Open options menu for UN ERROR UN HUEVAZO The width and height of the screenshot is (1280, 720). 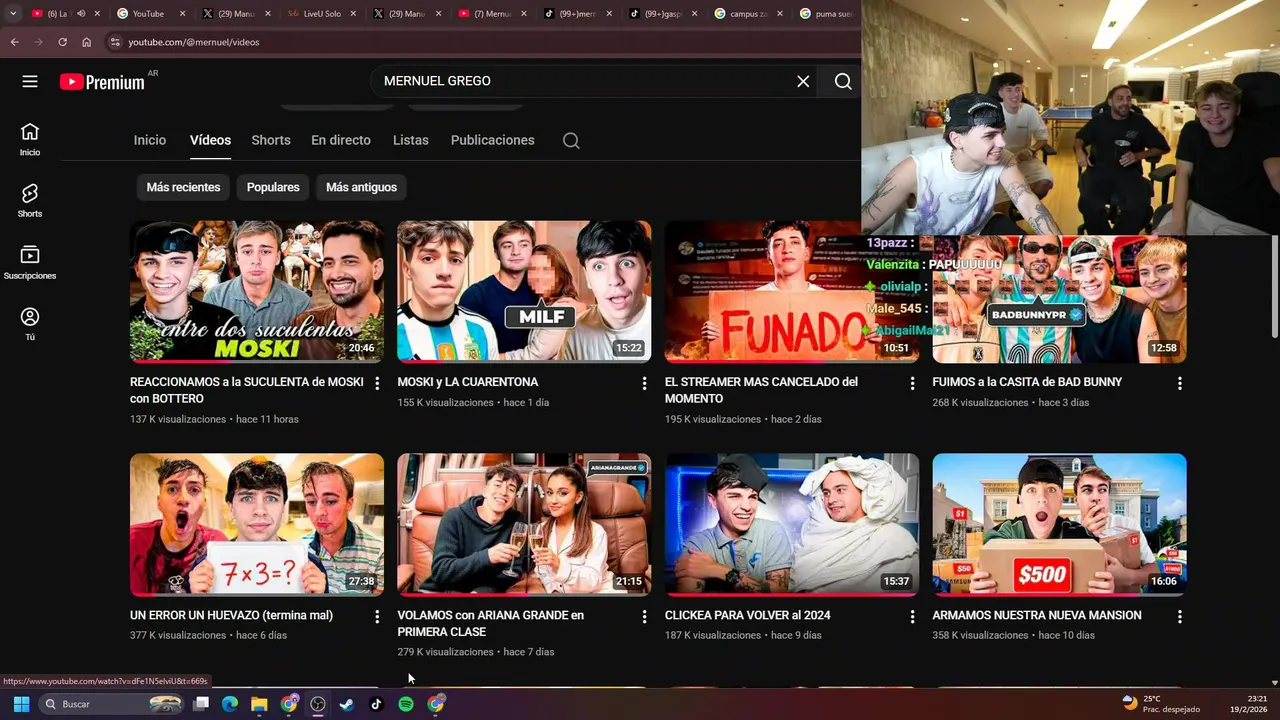click(377, 617)
